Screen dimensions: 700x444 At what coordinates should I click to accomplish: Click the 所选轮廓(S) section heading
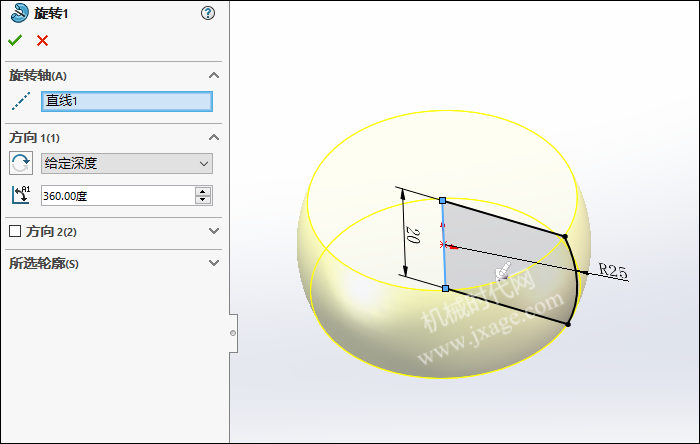(44, 263)
